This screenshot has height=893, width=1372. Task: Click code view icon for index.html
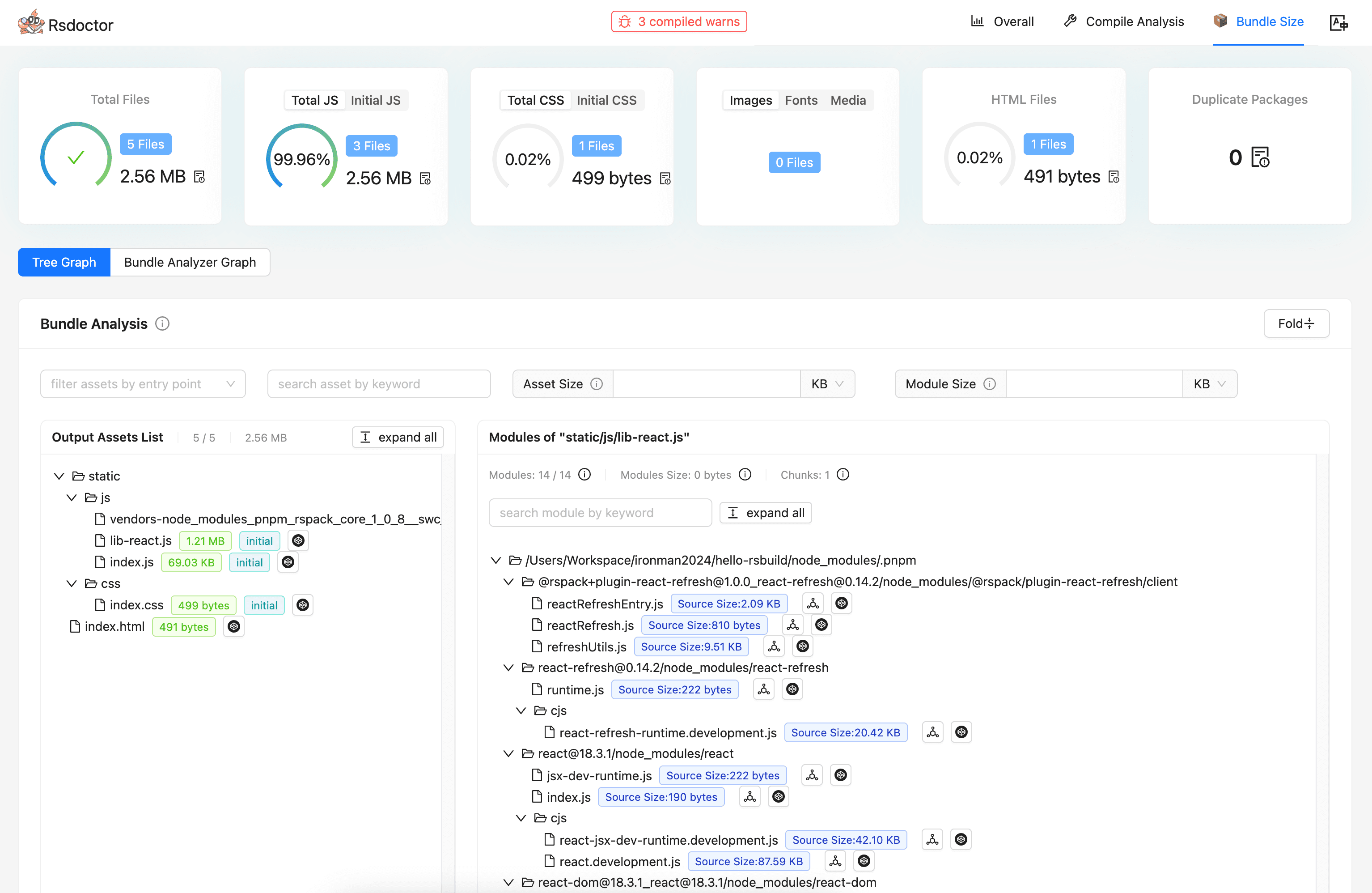tap(234, 626)
